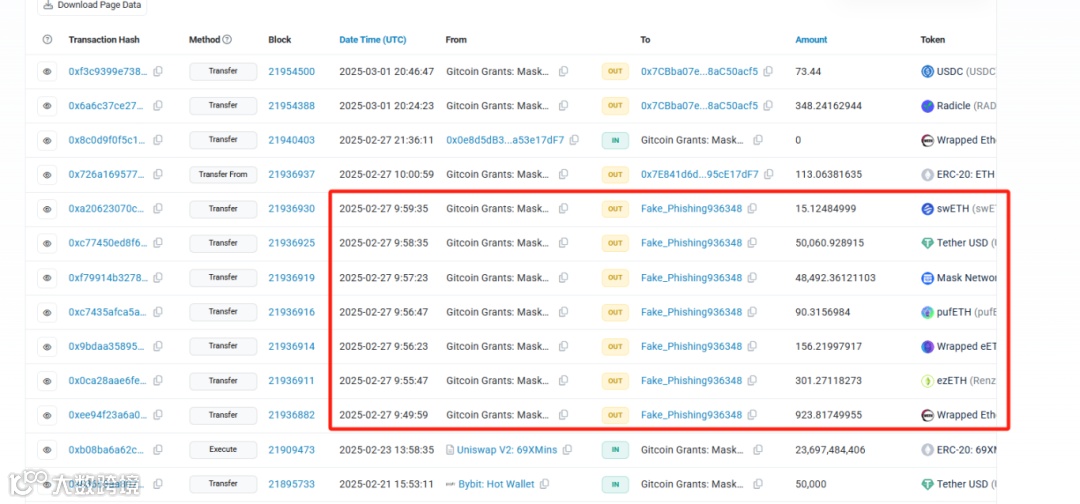Open To address 0x7CBba07e...8aC50acf5 in USDC row
Screen dimensions: 1080x504
699,72
